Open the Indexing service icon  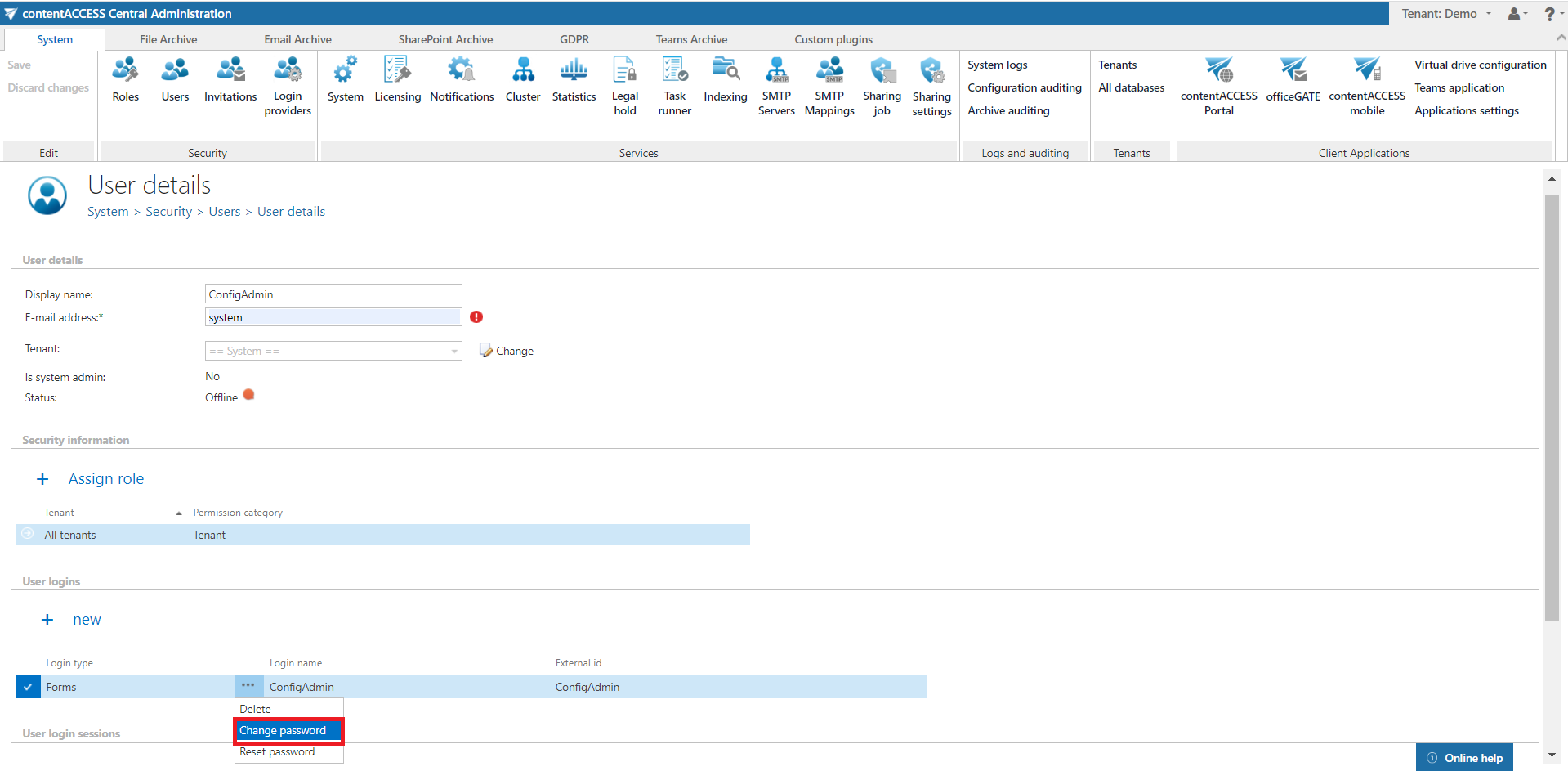(725, 80)
